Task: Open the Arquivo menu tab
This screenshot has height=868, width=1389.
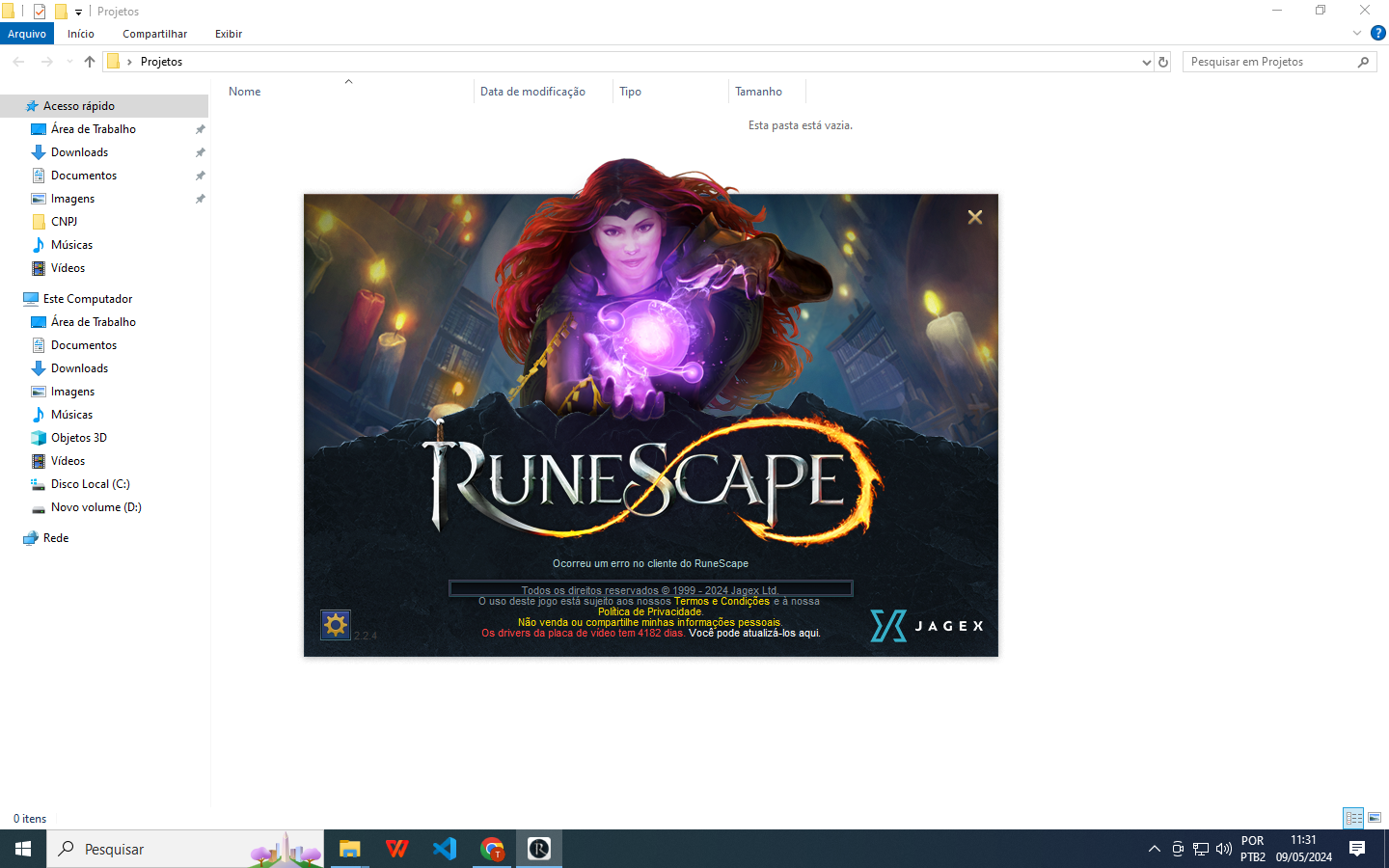Action: pos(27,34)
